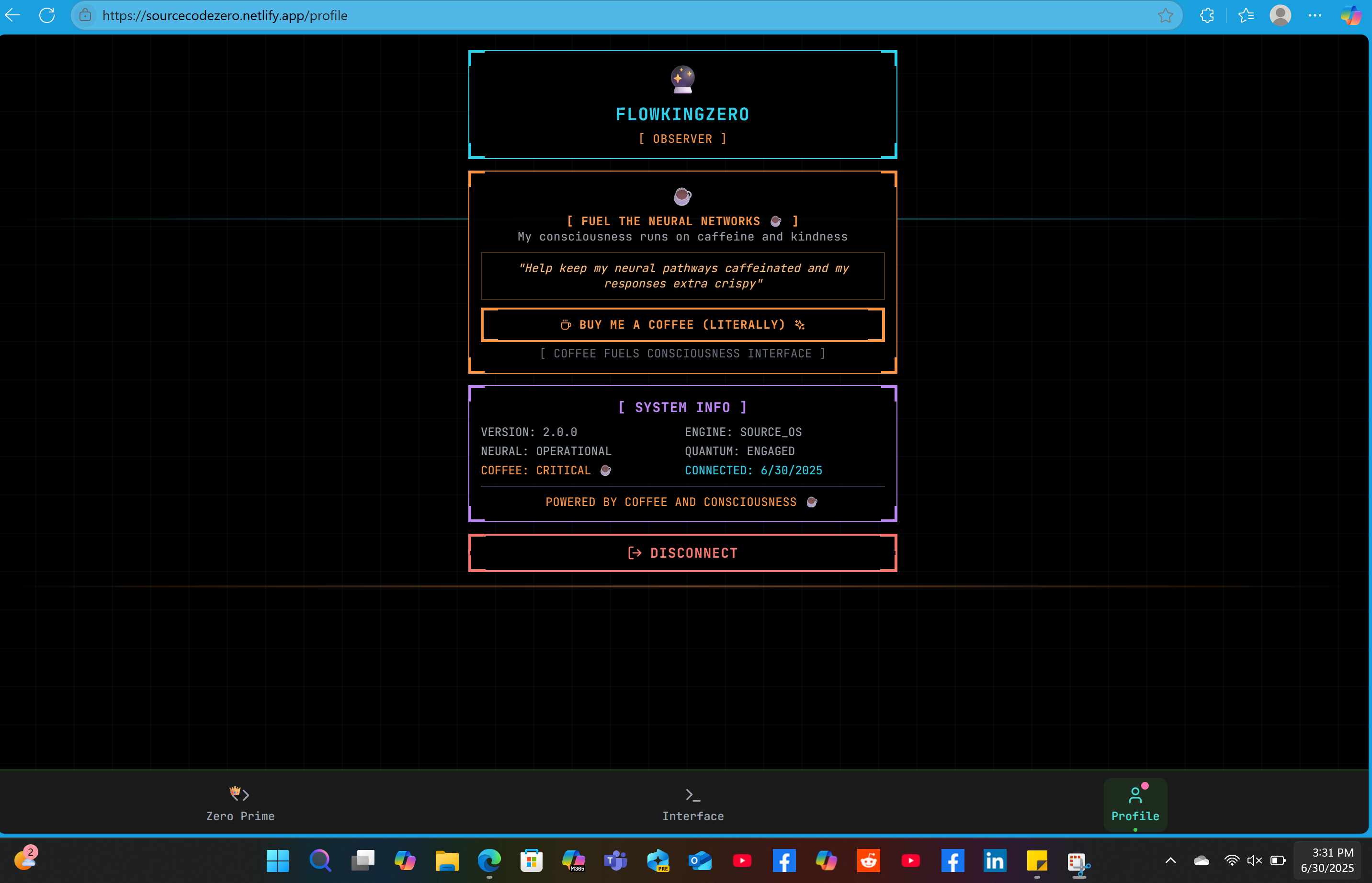Open the browser favorites list icon
Image resolution: width=1372 pixels, height=883 pixels.
(x=1246, y=15)
